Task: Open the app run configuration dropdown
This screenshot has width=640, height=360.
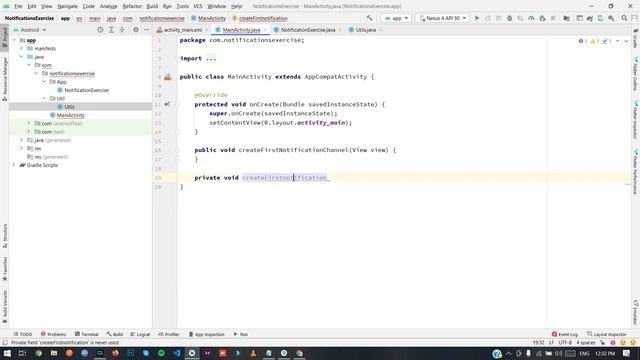Action: pyautogui.click(x=396, y=18)
